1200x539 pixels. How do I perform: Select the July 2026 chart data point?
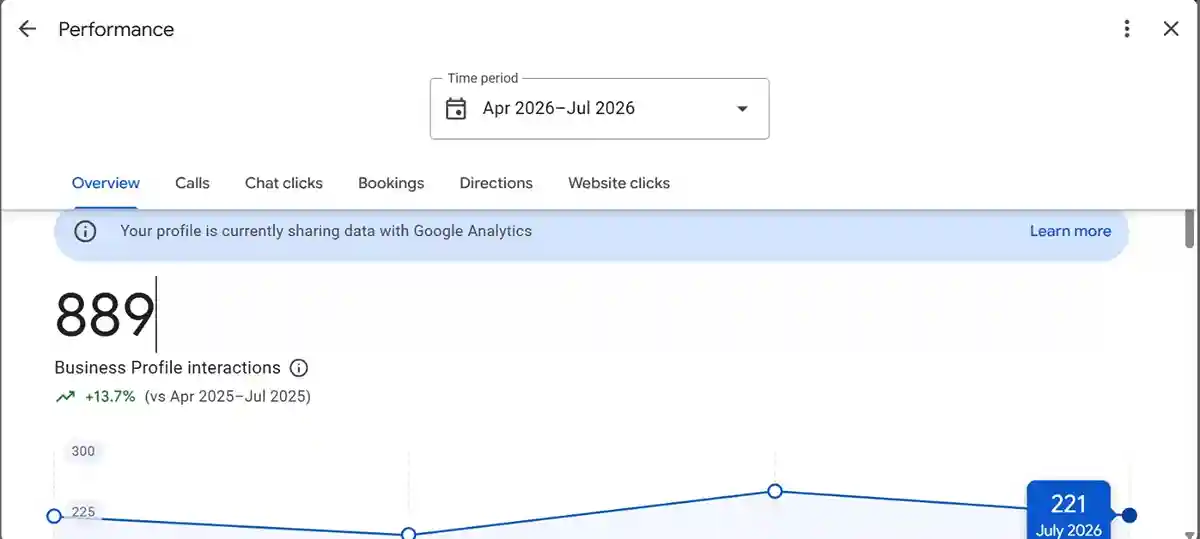tap(1129, 515)
